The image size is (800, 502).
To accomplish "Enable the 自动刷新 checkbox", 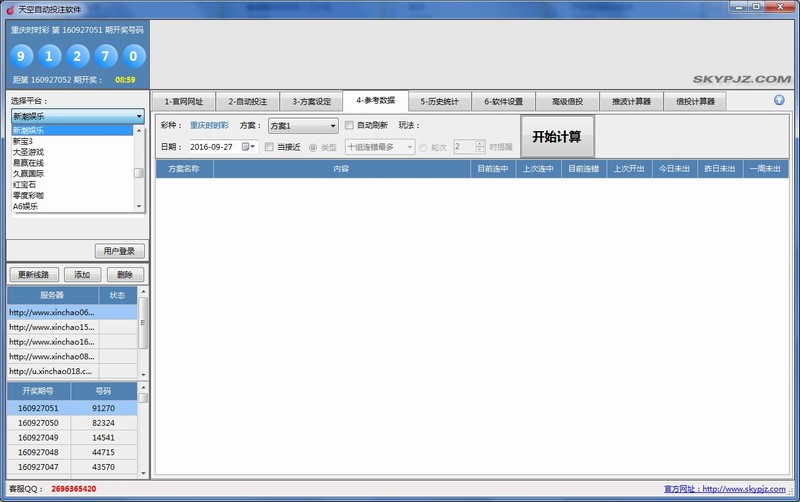I will point(349,126).
